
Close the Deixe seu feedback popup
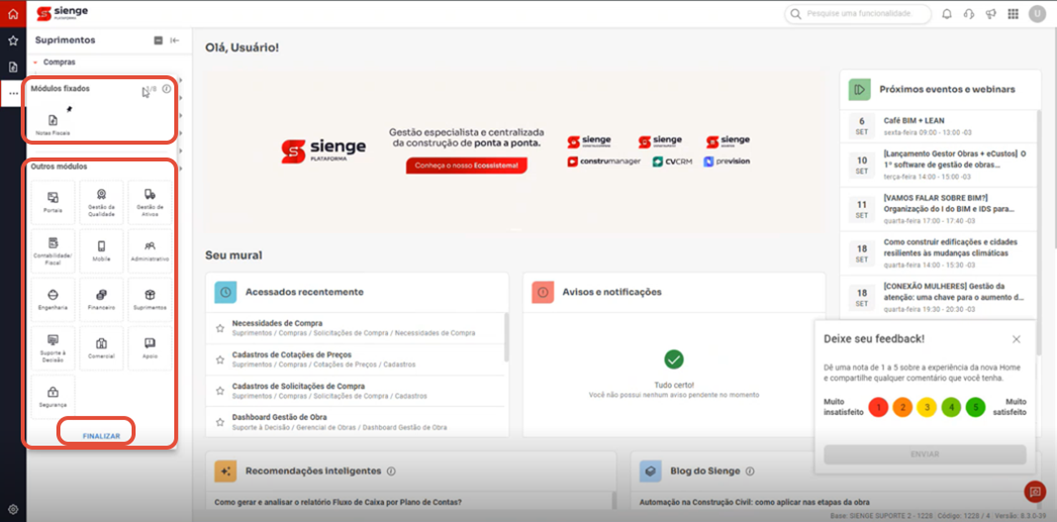pos(1017,339)
